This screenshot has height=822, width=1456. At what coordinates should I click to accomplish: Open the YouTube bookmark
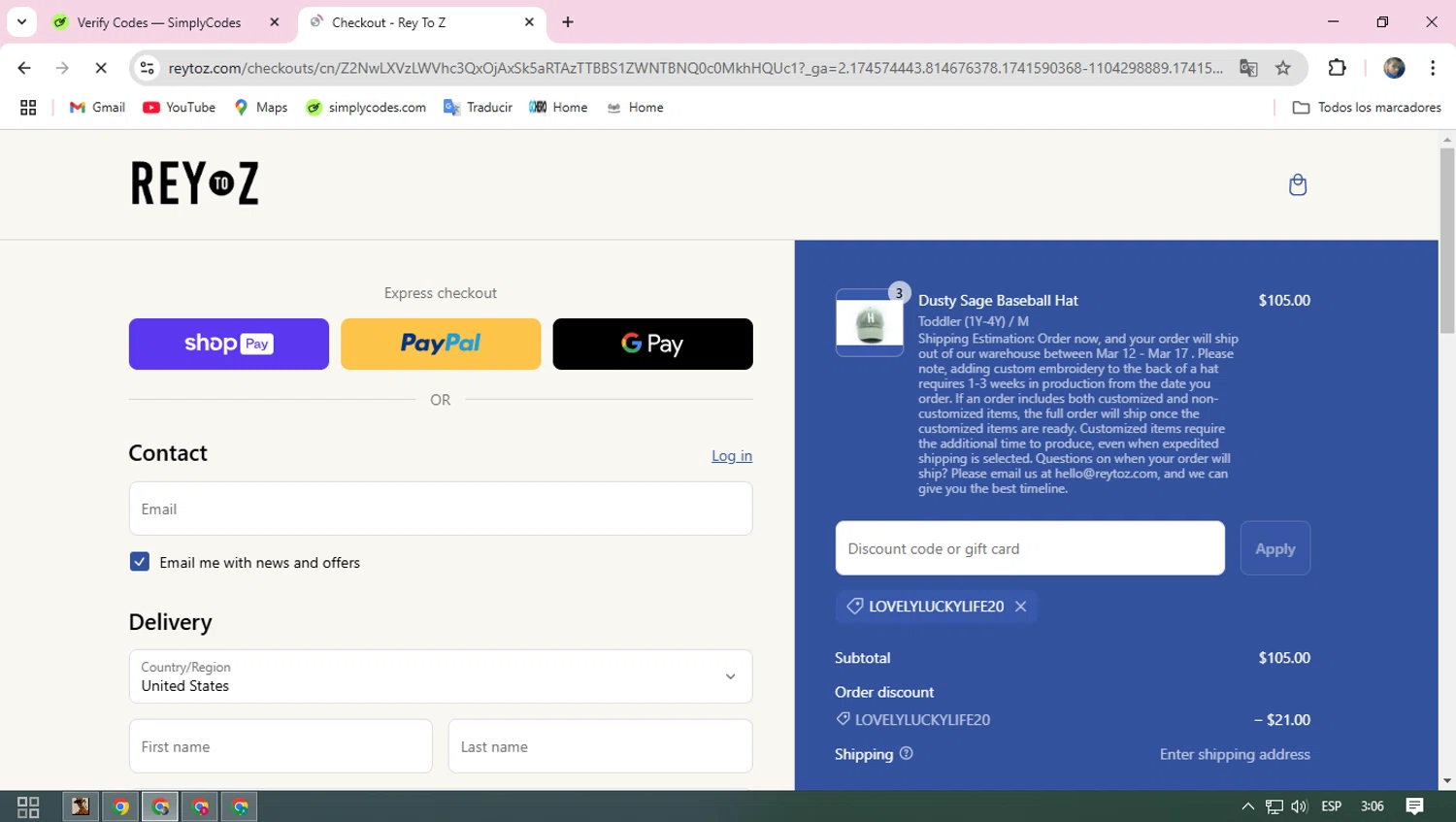180,108
